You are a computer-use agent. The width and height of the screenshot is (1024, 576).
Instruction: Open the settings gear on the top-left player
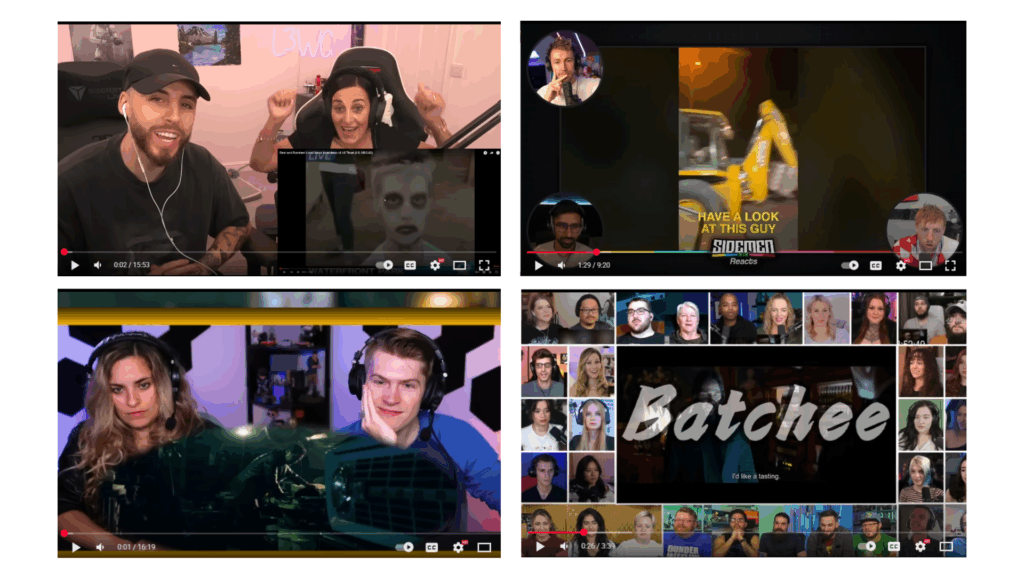435,265
